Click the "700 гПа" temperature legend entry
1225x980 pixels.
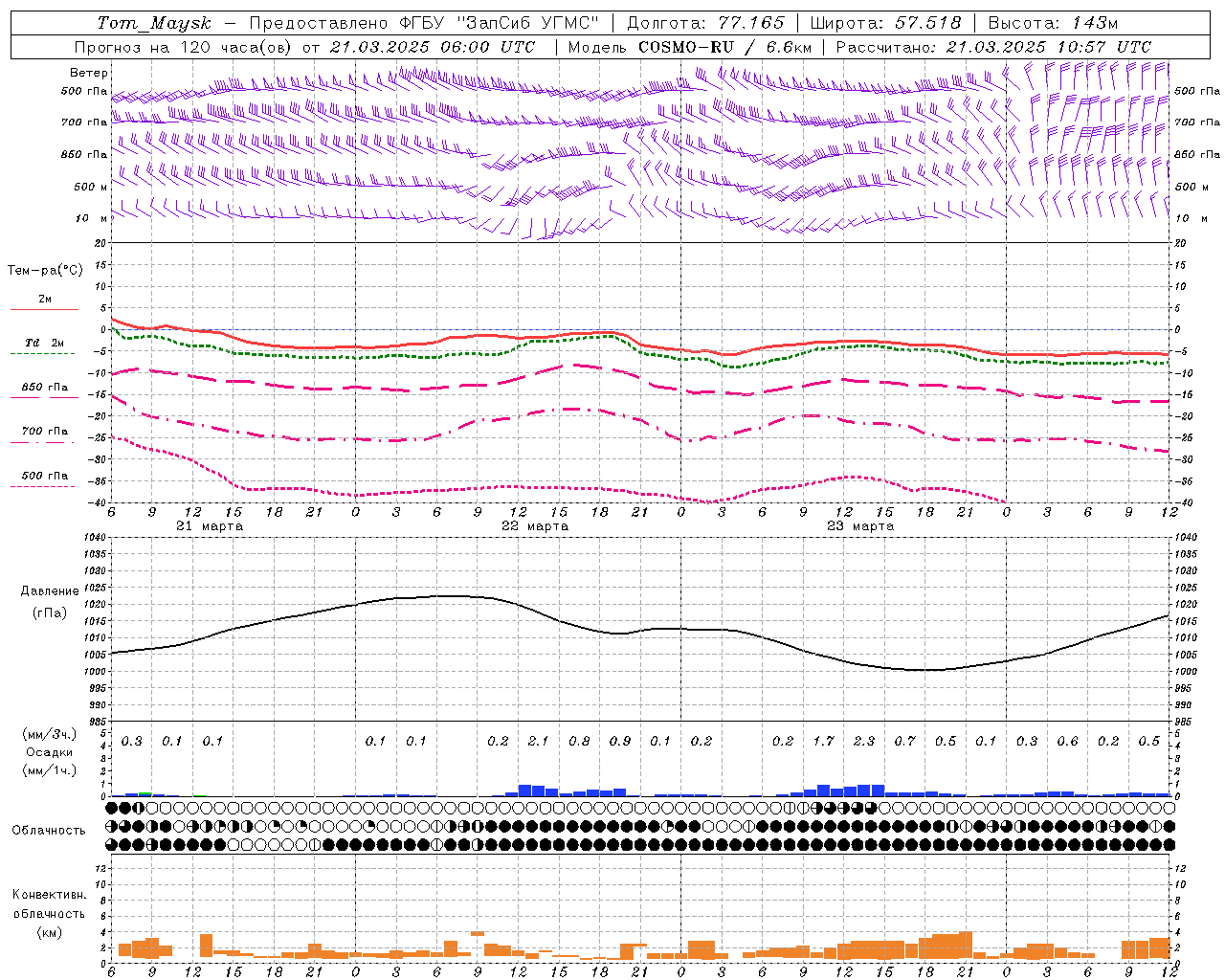click(x=45, y=432)
